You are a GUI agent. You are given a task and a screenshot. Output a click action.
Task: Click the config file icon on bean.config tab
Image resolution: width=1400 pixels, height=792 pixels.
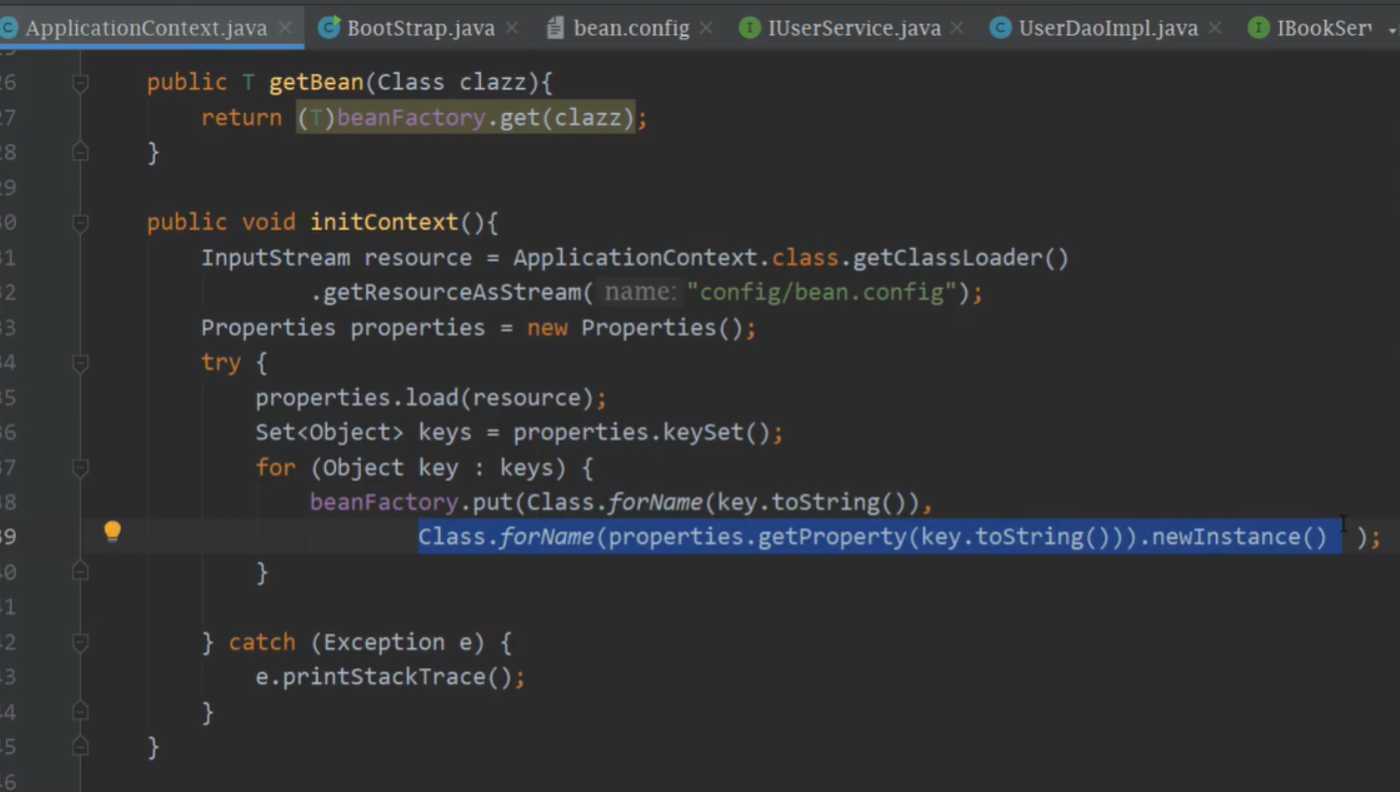point(555,28)
